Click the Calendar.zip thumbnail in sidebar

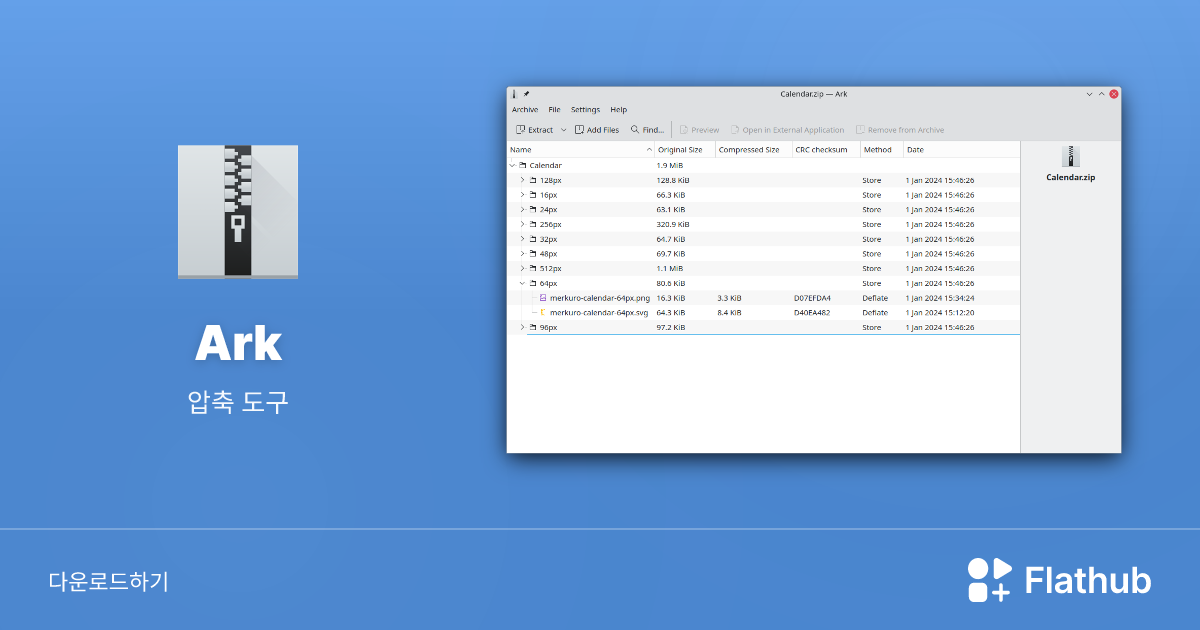click(1070, 158)
